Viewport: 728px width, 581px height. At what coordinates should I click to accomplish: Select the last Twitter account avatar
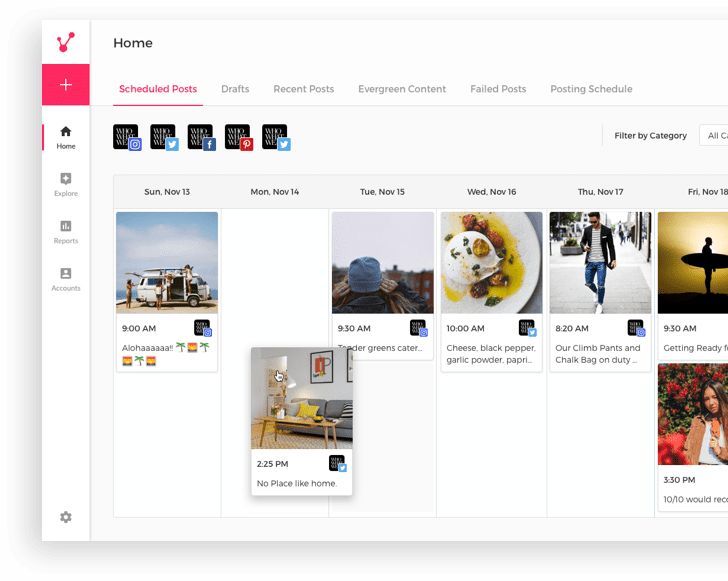pos(276,137)
